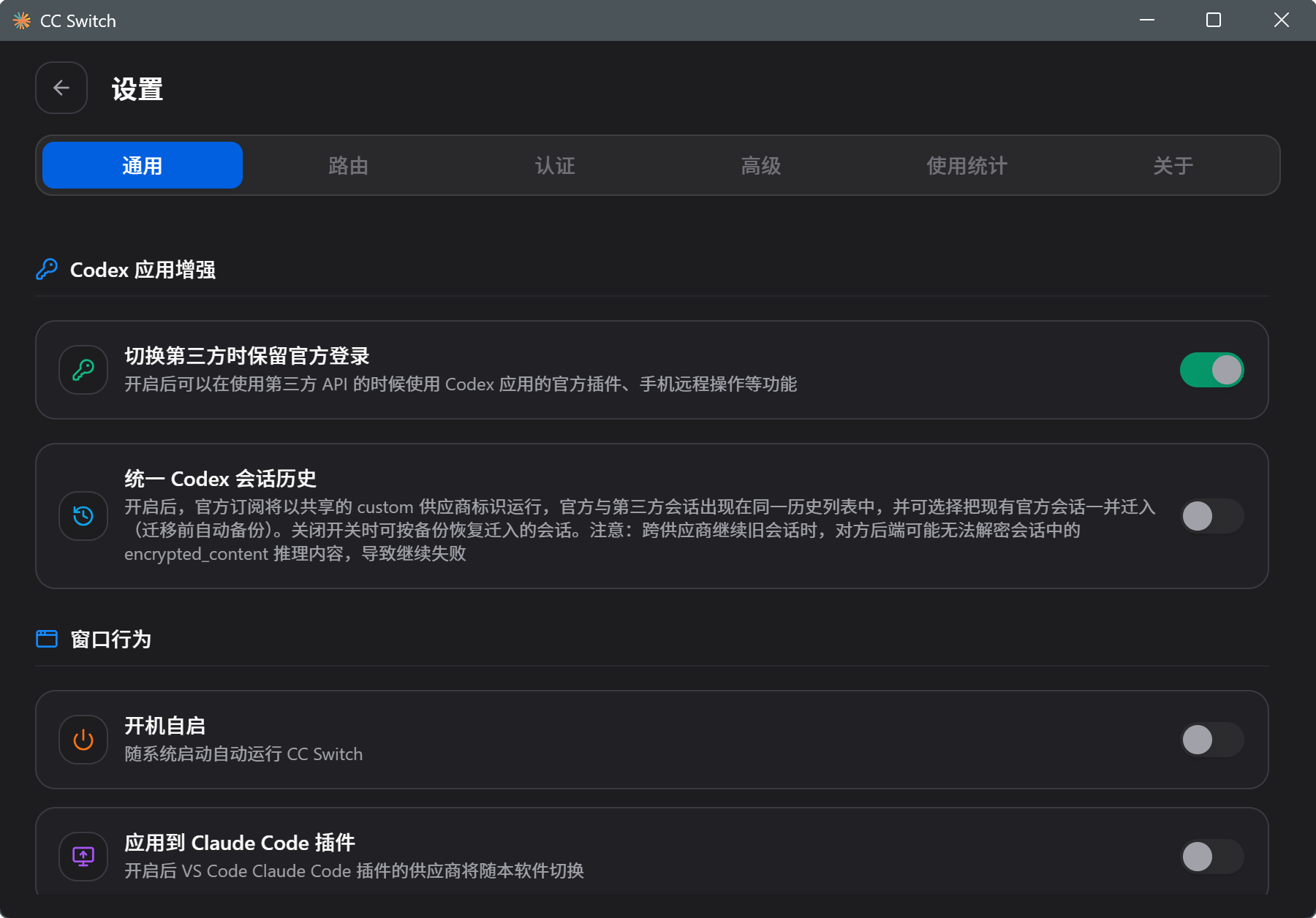
Task: Click description starting 开启后 VS Code Claude Code
Action: pyautogui.click(x=354, y=871)
